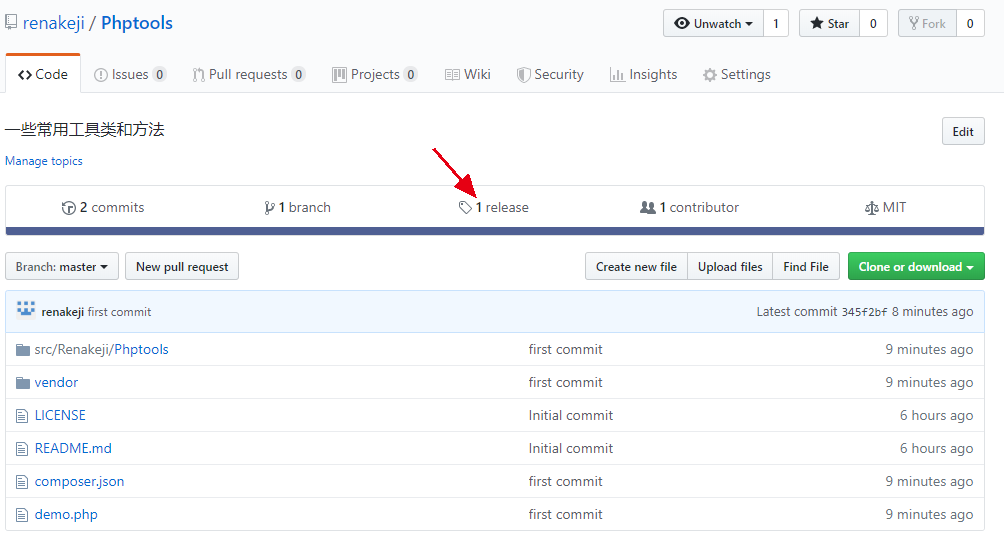Edit the repository description
The width and height of the screenshot is (1004, 539).
tap(963, 131)
